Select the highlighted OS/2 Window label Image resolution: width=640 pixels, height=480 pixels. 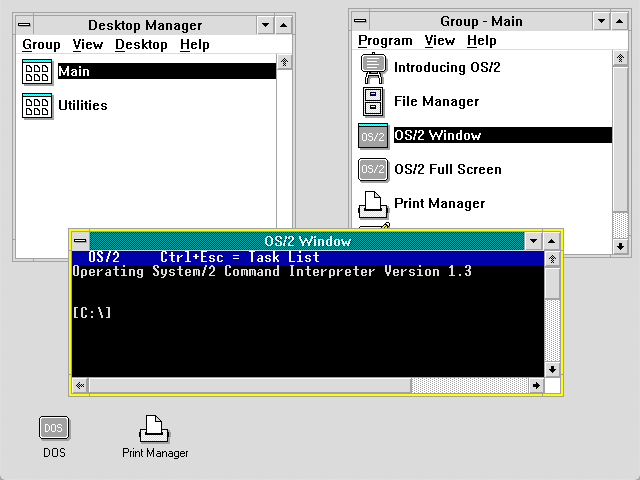(503, 135)
